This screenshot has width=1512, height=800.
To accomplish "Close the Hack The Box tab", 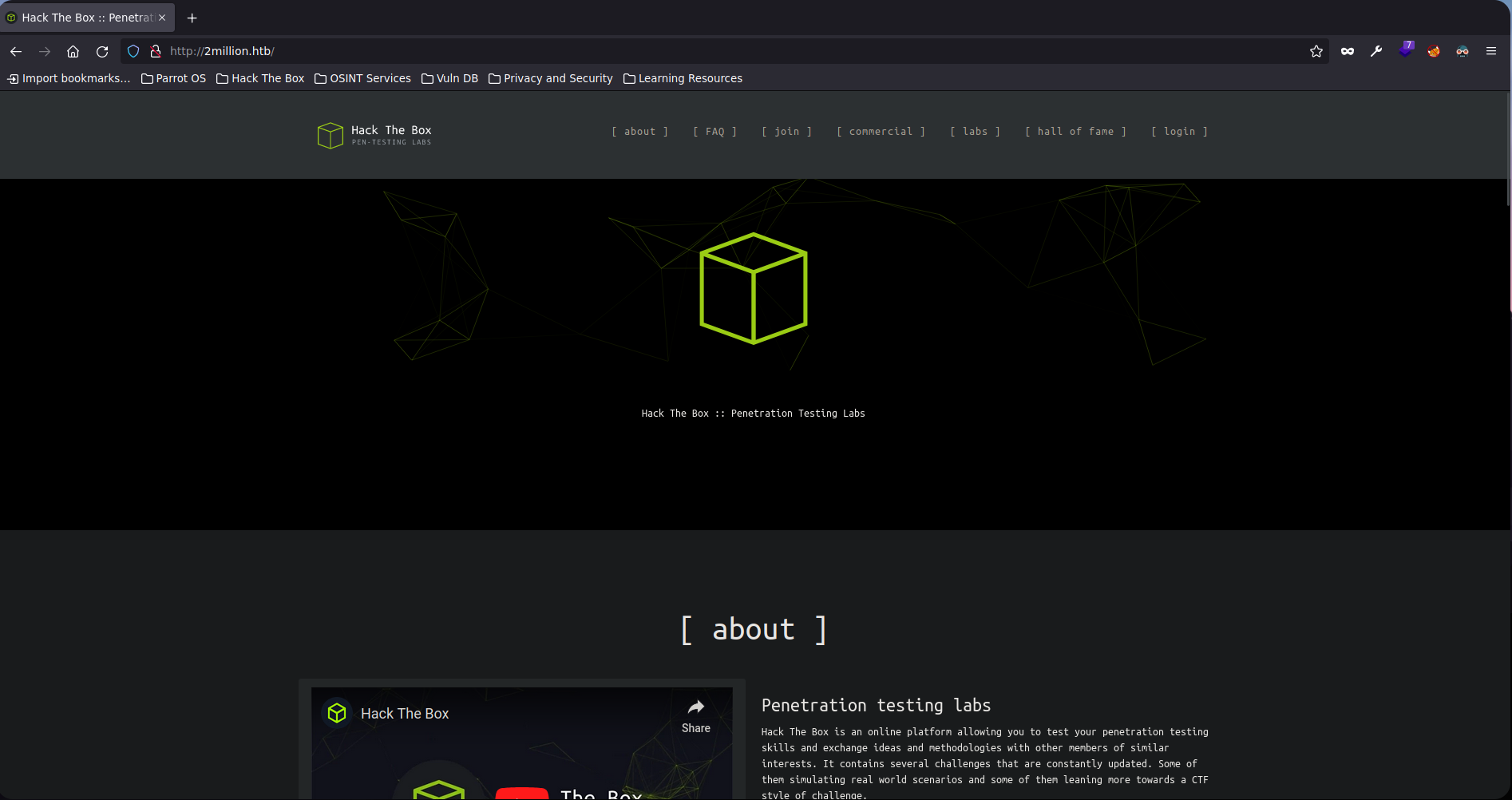I will point(162,18).
